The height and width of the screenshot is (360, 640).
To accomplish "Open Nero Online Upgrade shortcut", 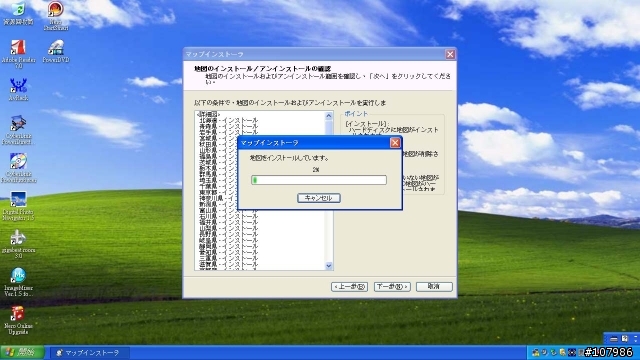I will [18, 320].
